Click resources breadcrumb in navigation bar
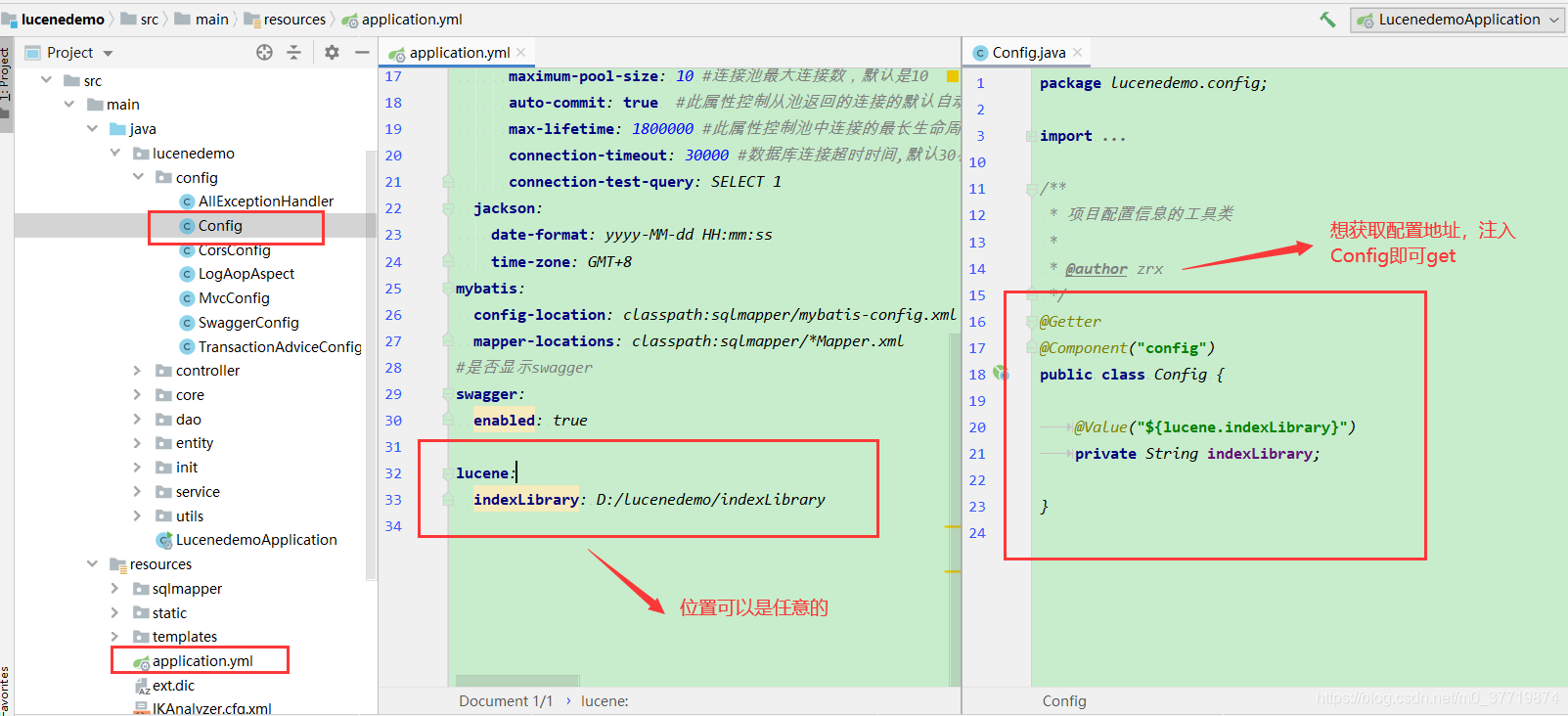The width and height of the screenshot is (1568, 716). pos(285,20)
